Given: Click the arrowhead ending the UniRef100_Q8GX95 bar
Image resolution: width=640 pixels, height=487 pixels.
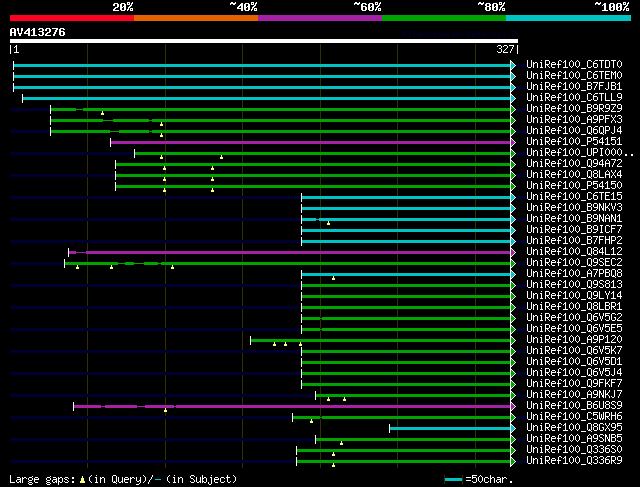Looking at the screenshot, I should coord(513,428).
